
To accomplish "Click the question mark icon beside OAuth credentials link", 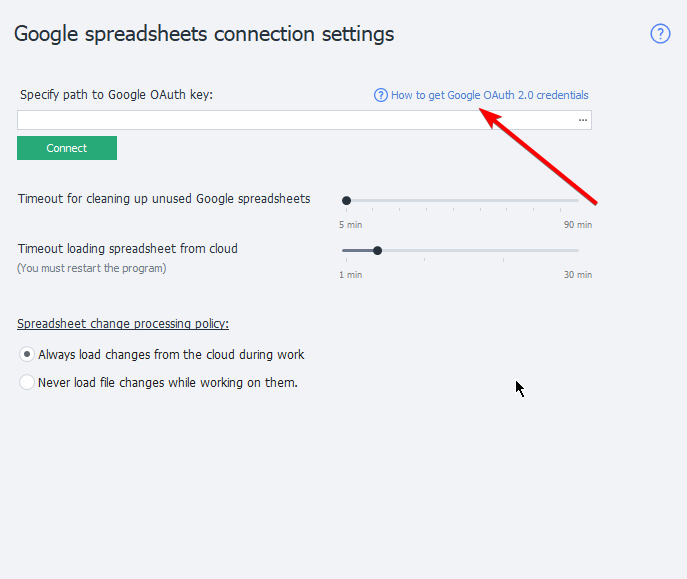I will 380,95.
